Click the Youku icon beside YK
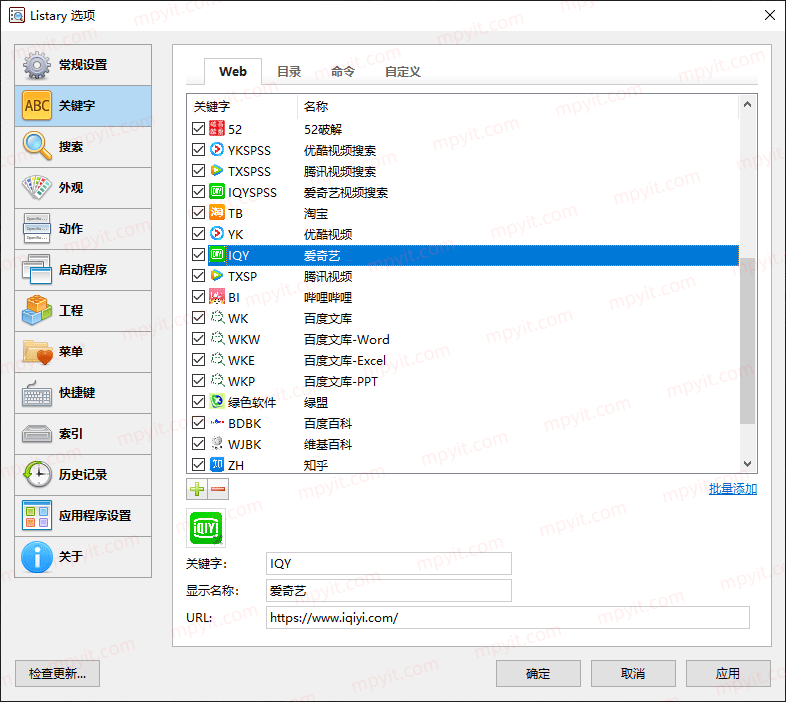Viewport: 786px width, 702px height. [x=217, y=234]
